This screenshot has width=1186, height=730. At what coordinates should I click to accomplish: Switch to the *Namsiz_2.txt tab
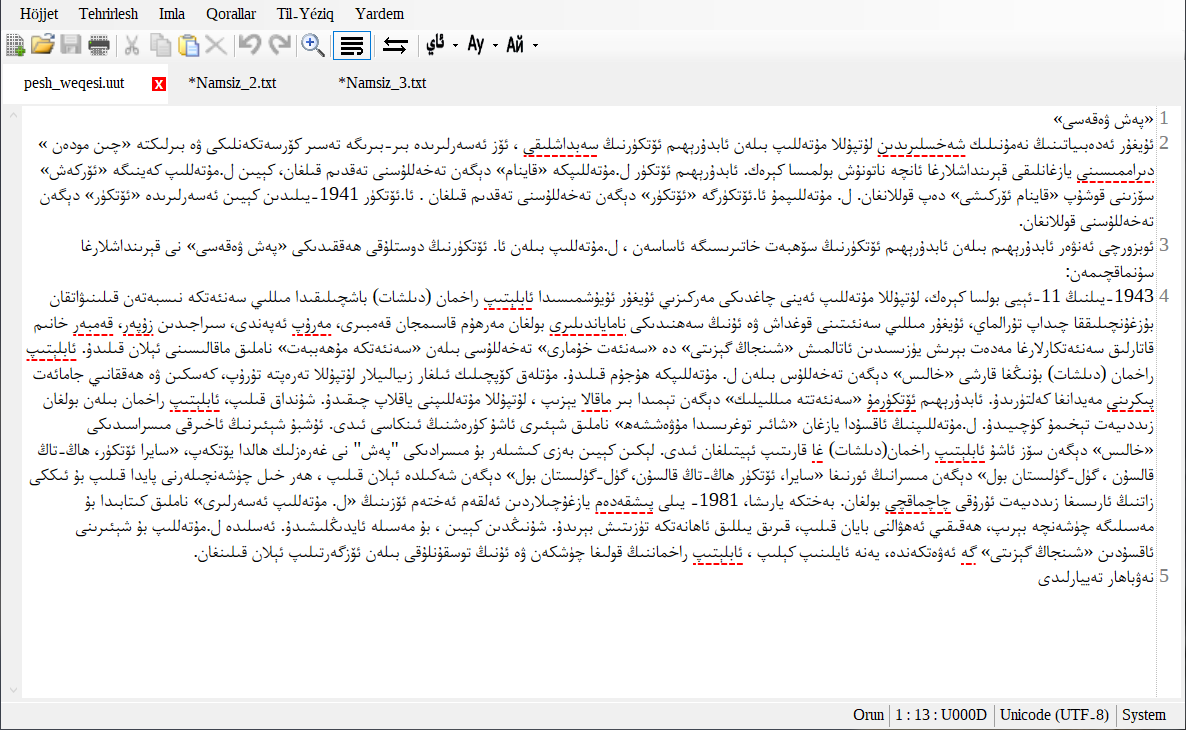(232, 83)
